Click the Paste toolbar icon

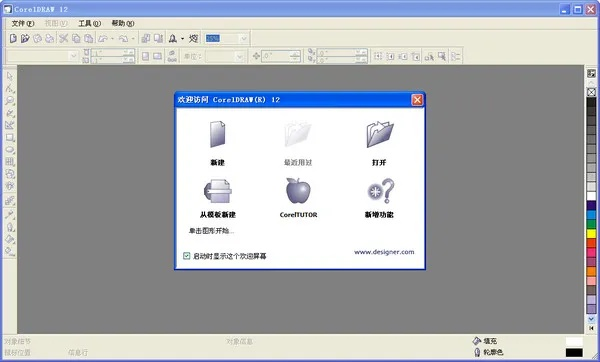tap(88, 38)
